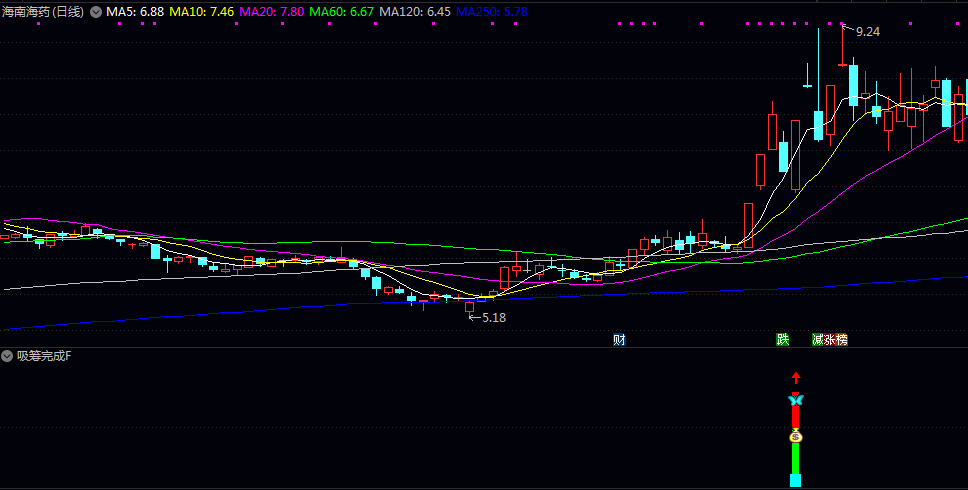Select the 海南海药(日线) chart title

click(x=43, y=12)
